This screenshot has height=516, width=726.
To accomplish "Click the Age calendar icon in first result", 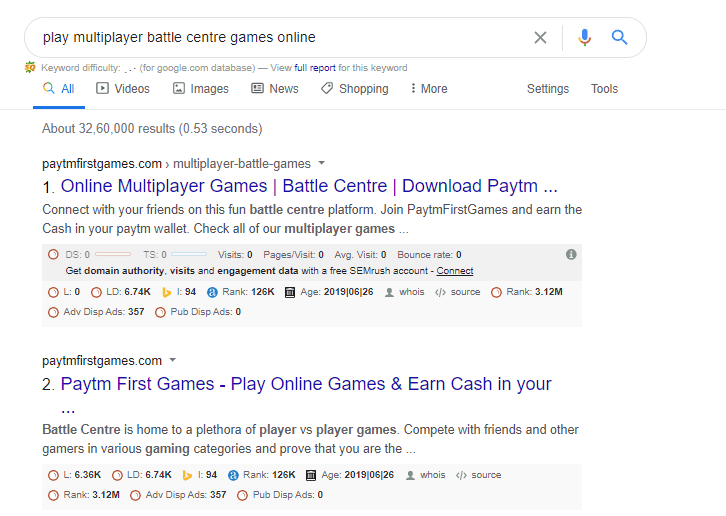I will (290, 292).
